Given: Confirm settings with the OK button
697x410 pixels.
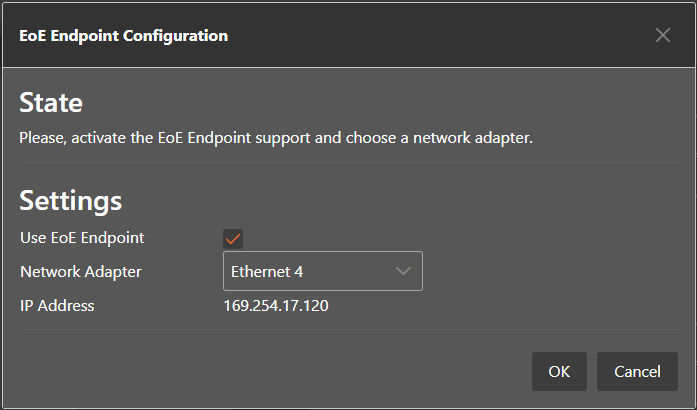Looking at the screenshot, I should [x=559, y=371].
